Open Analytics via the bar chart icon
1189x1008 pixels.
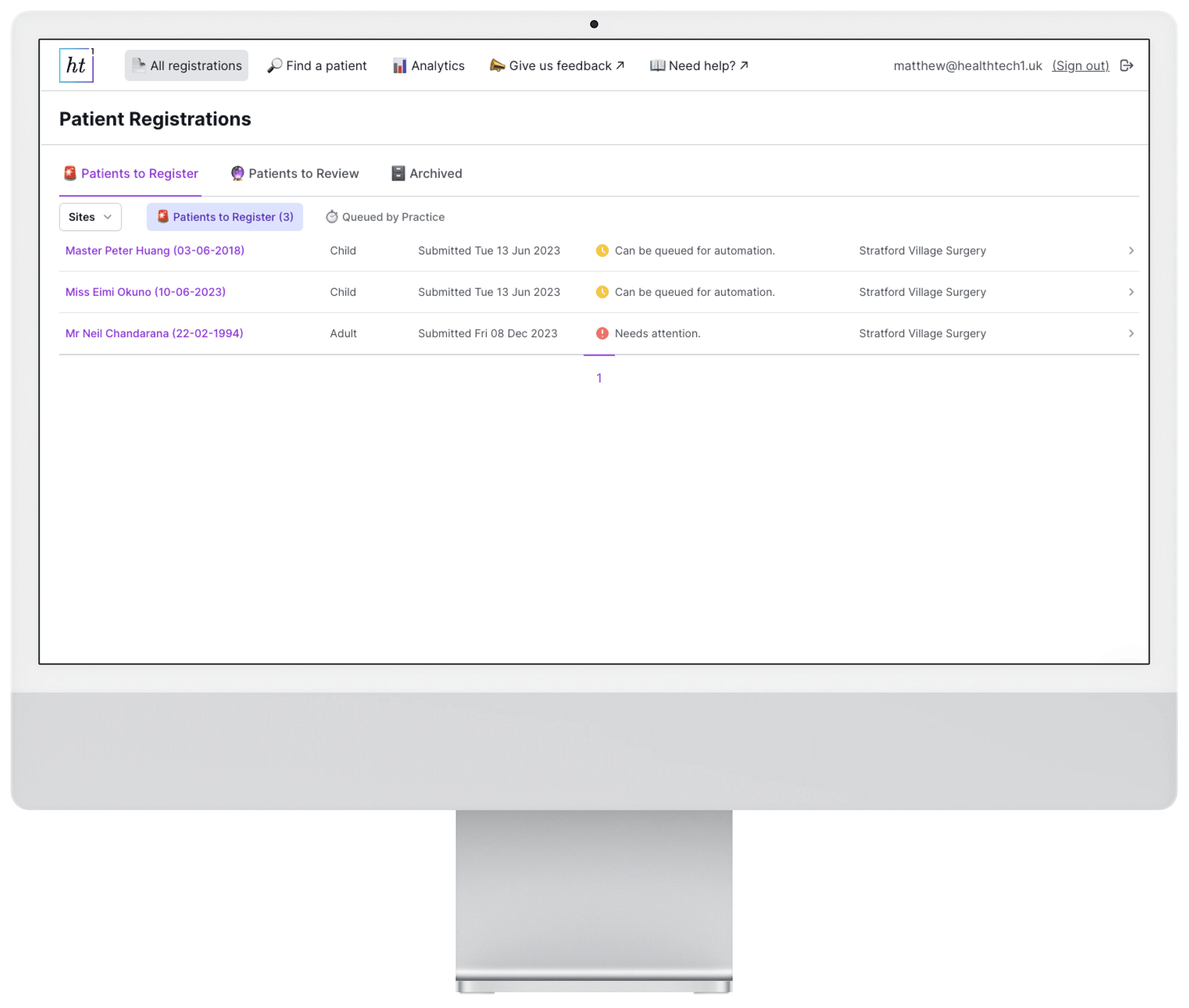pos(399,65)
